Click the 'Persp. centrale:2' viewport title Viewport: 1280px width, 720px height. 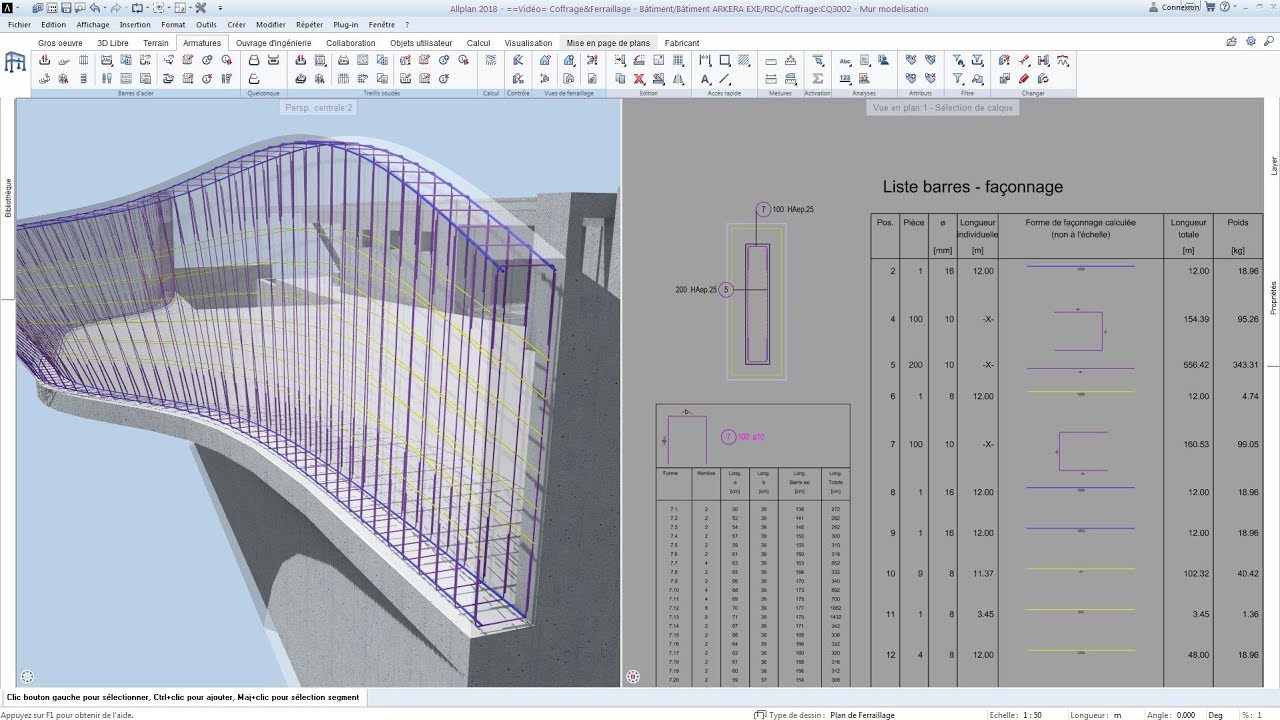point(318,107)
